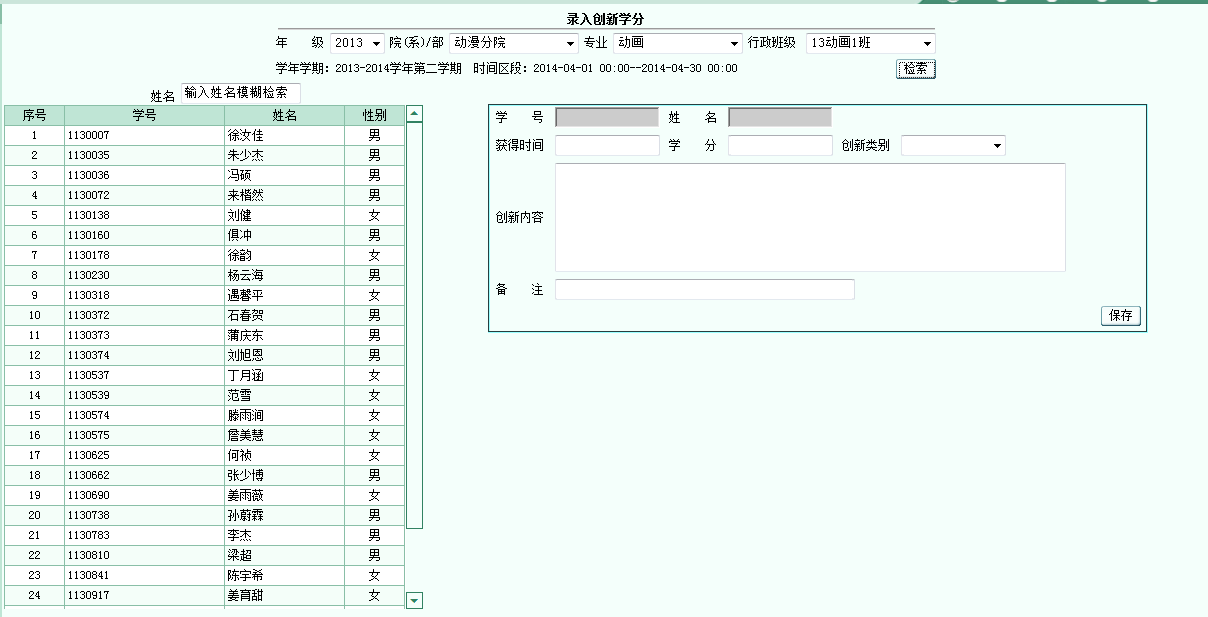Click the 学分 input field
Screen dimensions: 1208x617
780,146
